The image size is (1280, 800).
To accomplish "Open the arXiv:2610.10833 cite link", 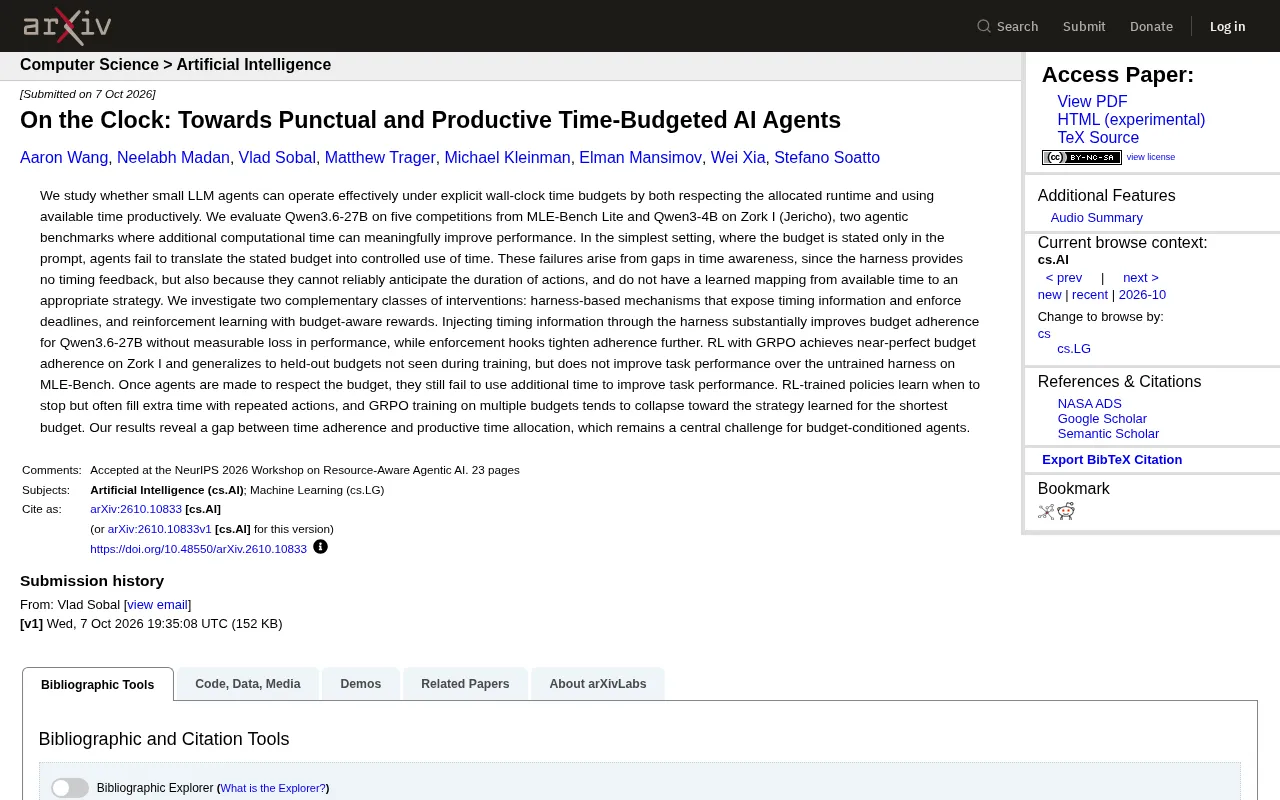I will click(136, 509).
